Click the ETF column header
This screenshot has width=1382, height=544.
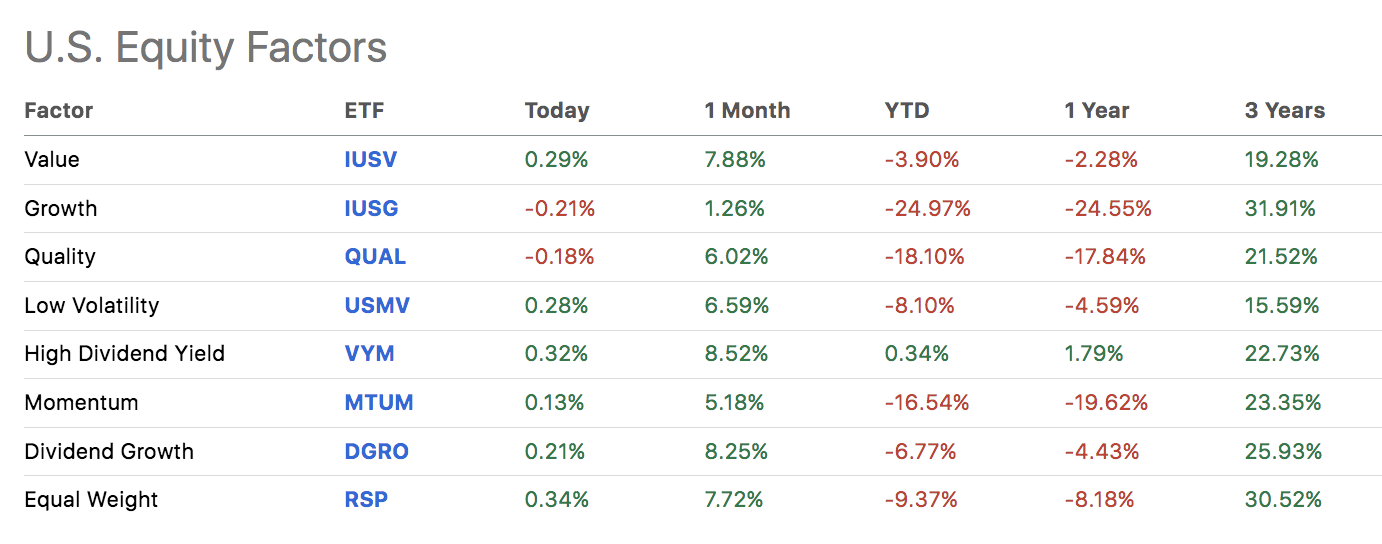[364, 111]
